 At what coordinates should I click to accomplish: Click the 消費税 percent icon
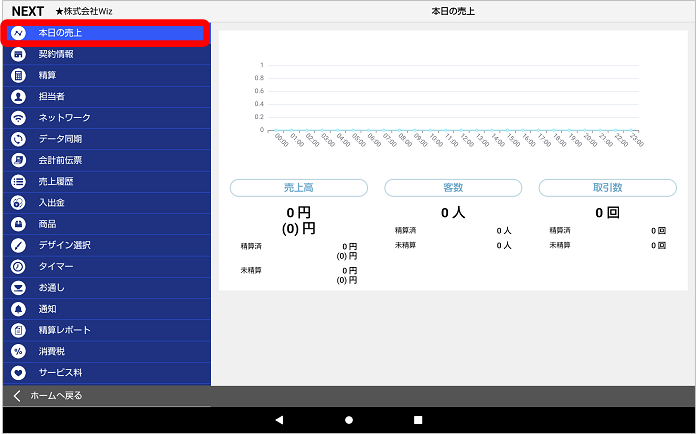pos(18,351)
